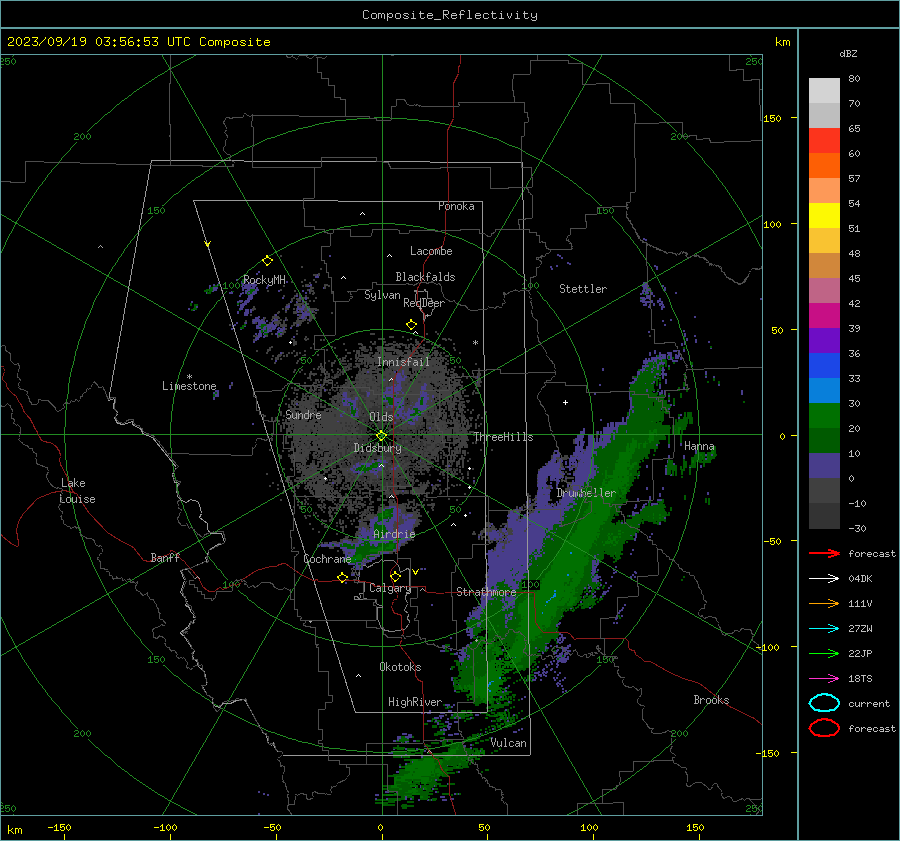Click the Banff label on map
This screenshot has height=841, width=900.
tap(165, 558)
